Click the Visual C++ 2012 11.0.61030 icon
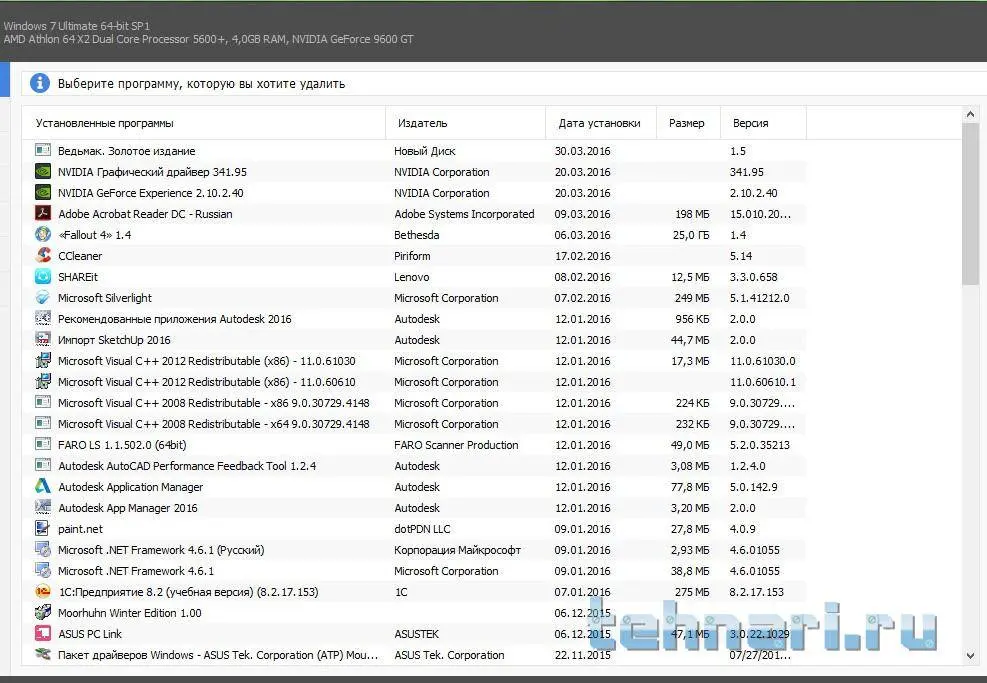 (x=43, y=360)
